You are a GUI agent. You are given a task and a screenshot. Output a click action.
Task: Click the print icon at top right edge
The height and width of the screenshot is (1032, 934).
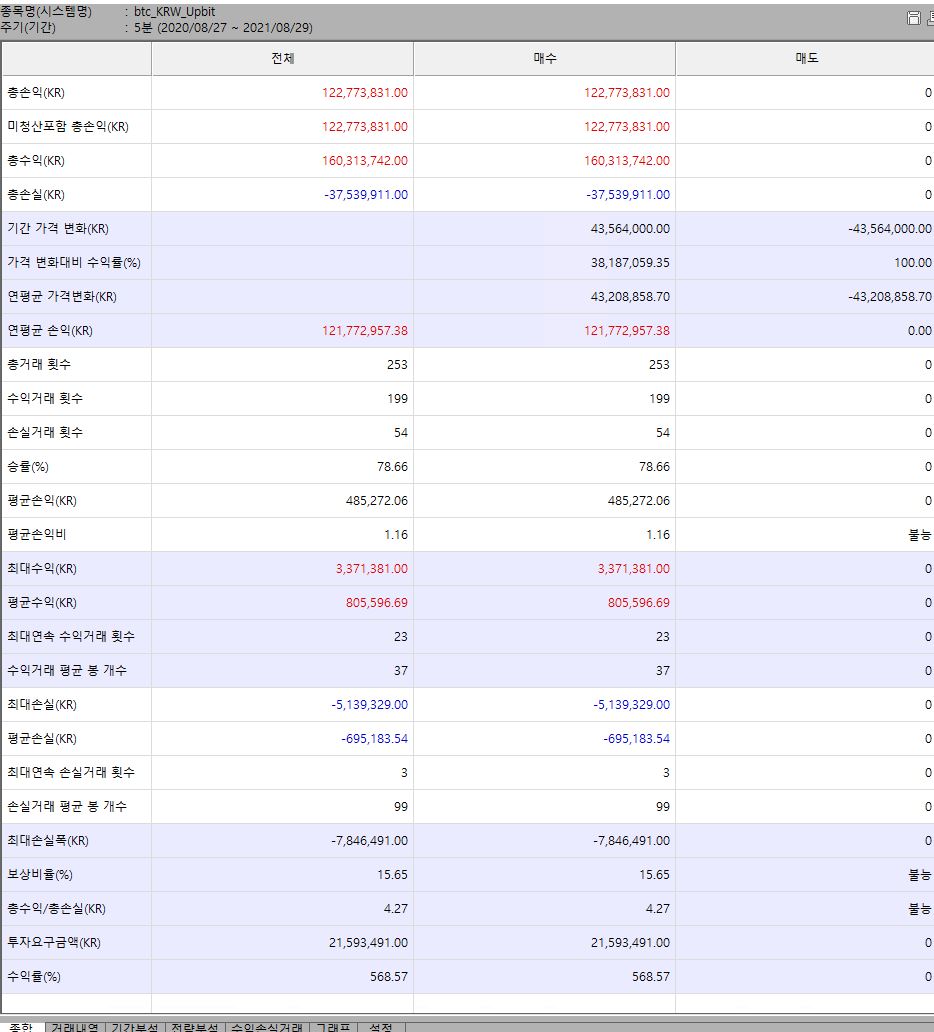pyautogui.click(x=930, y=18)
